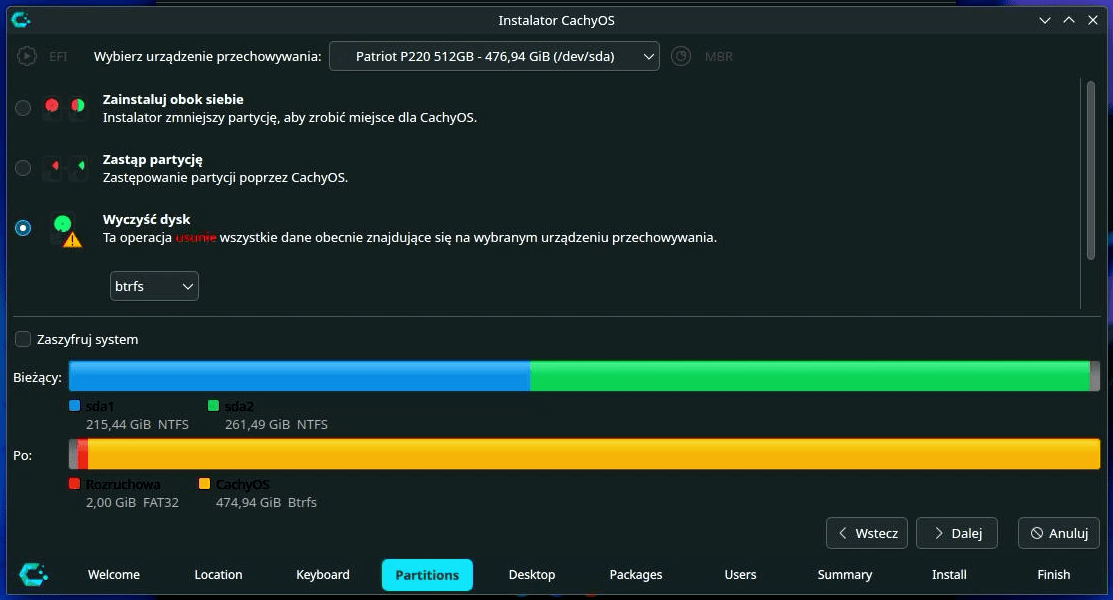Maximize the installer window
This screenshot has height=600, width=1113.
point(1069,20)
